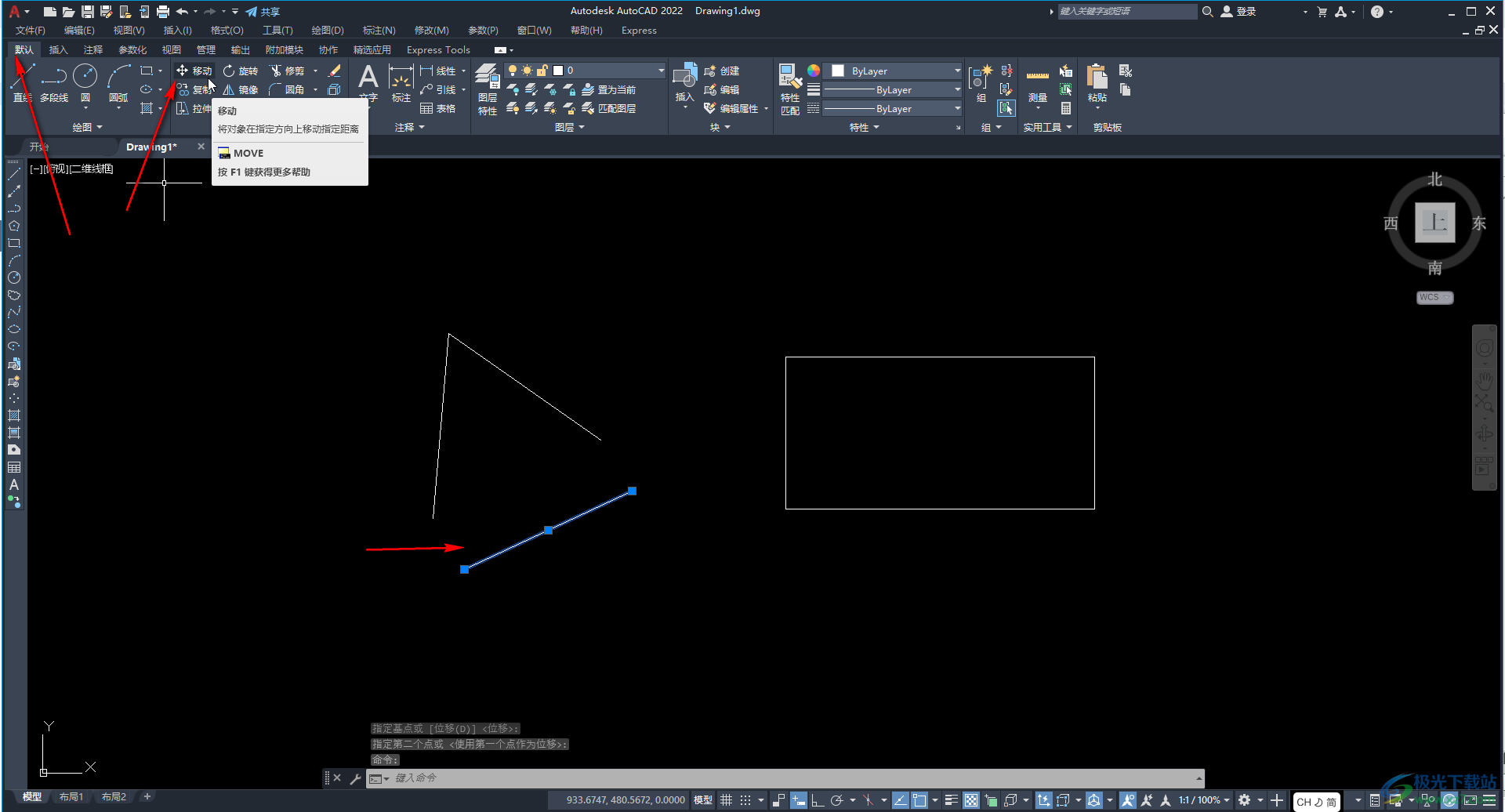Viewport: 1505px width, 812px height.
Task: Click the command line input field
Action: [792, 778]
